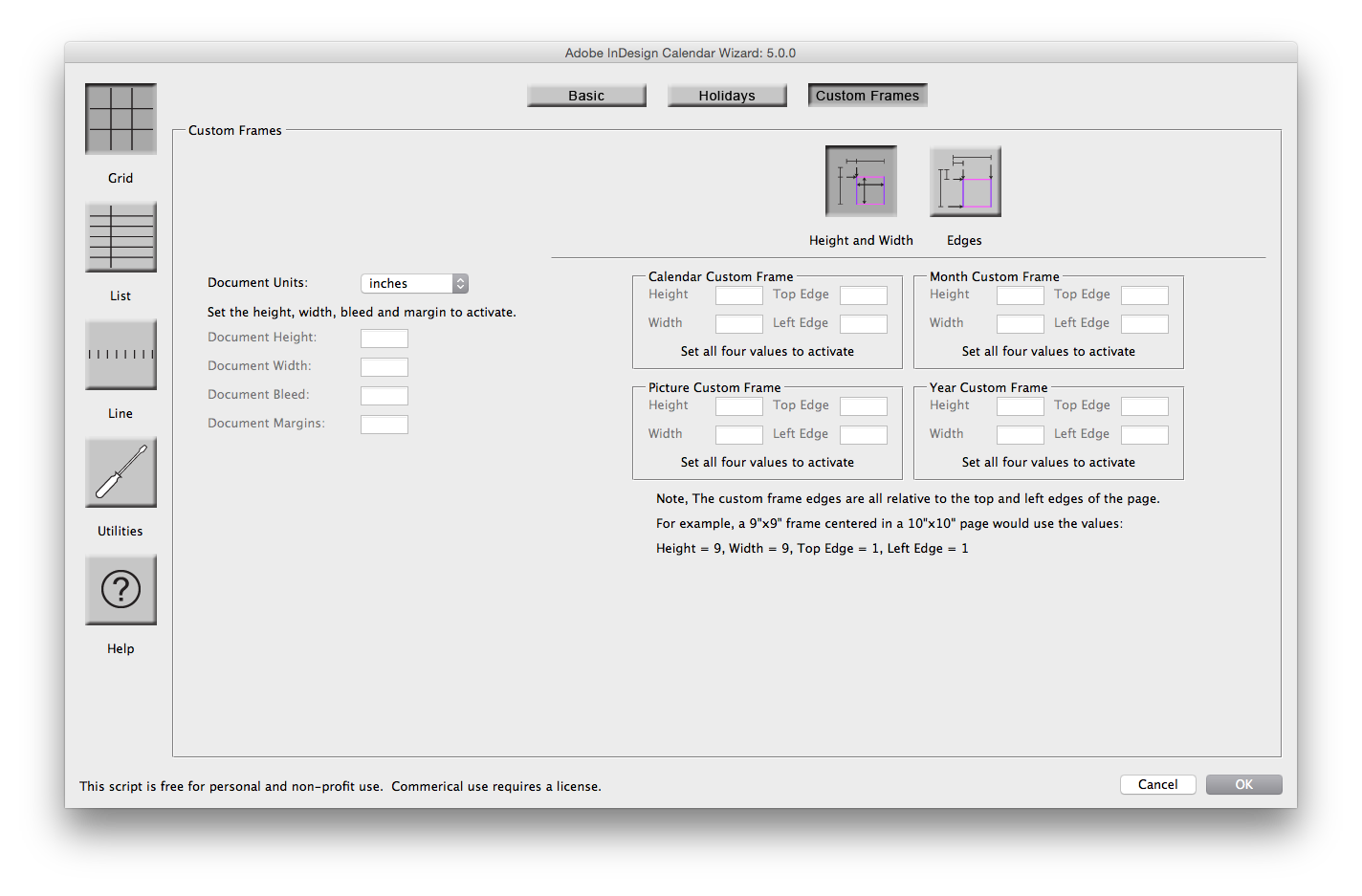Click the Year Custom Frame Width field
The height and width of the screenshot is (896, 1362).
[x=1020, y=434]
